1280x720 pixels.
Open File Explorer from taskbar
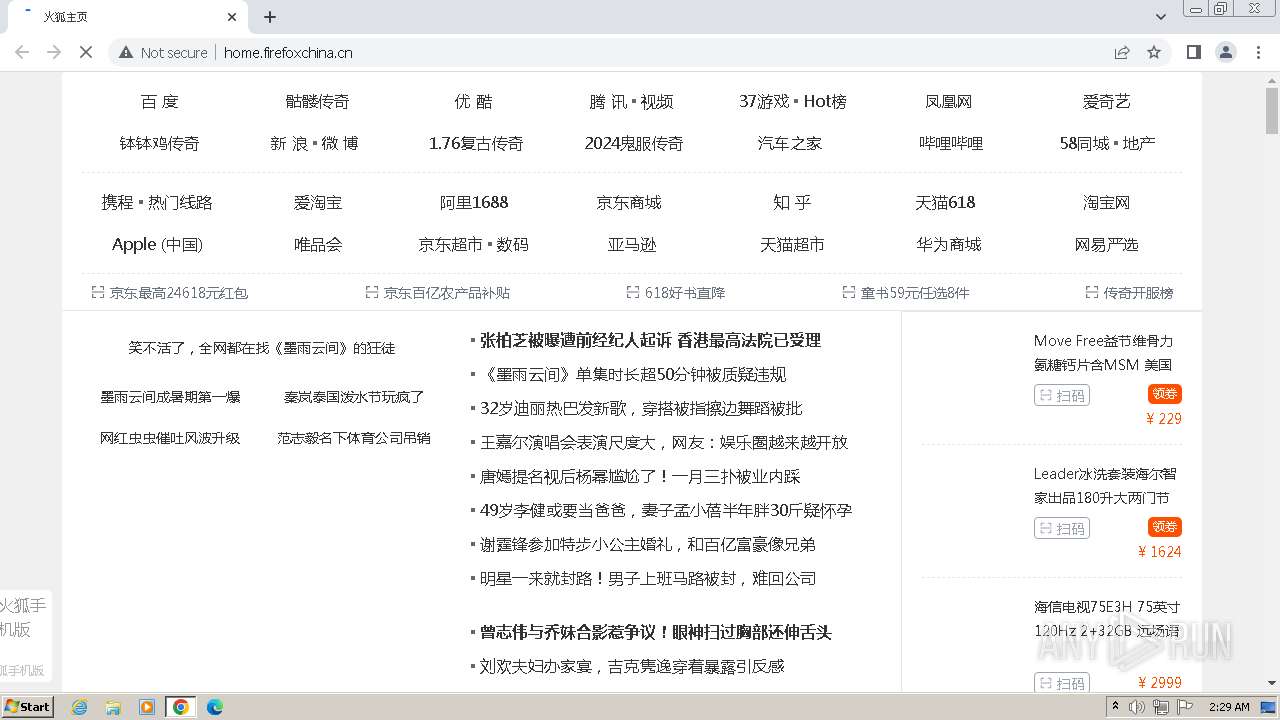pos(113,707)
